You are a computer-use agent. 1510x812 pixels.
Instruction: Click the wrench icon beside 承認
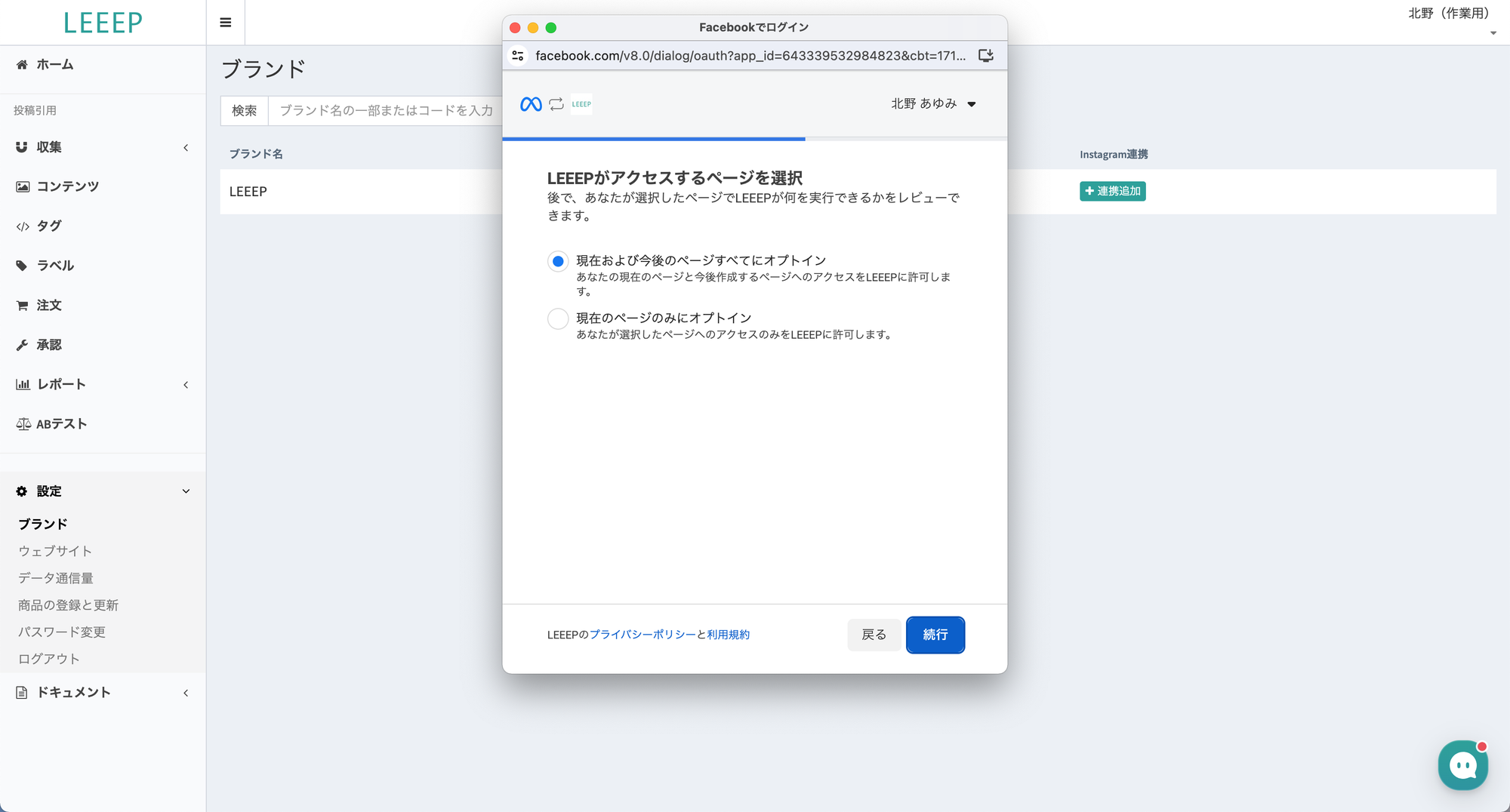coord(22,345)
